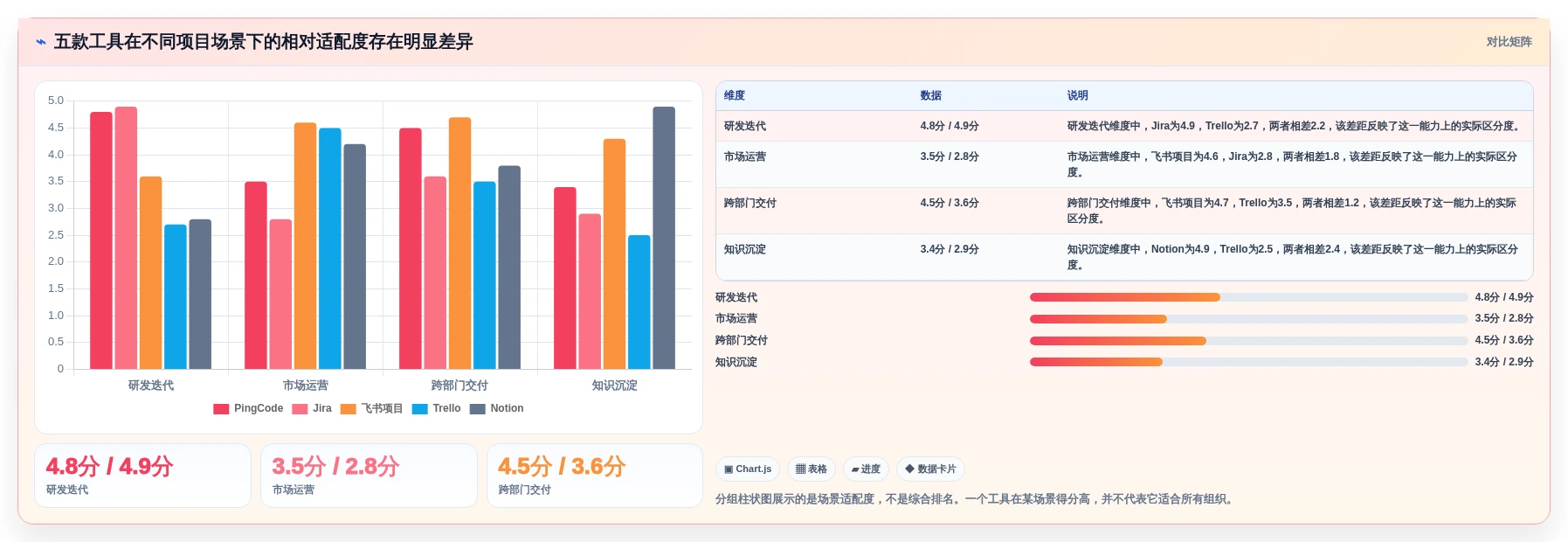
Task: Click the 5.0 y-axis tick label
Action: pos(56,101)
